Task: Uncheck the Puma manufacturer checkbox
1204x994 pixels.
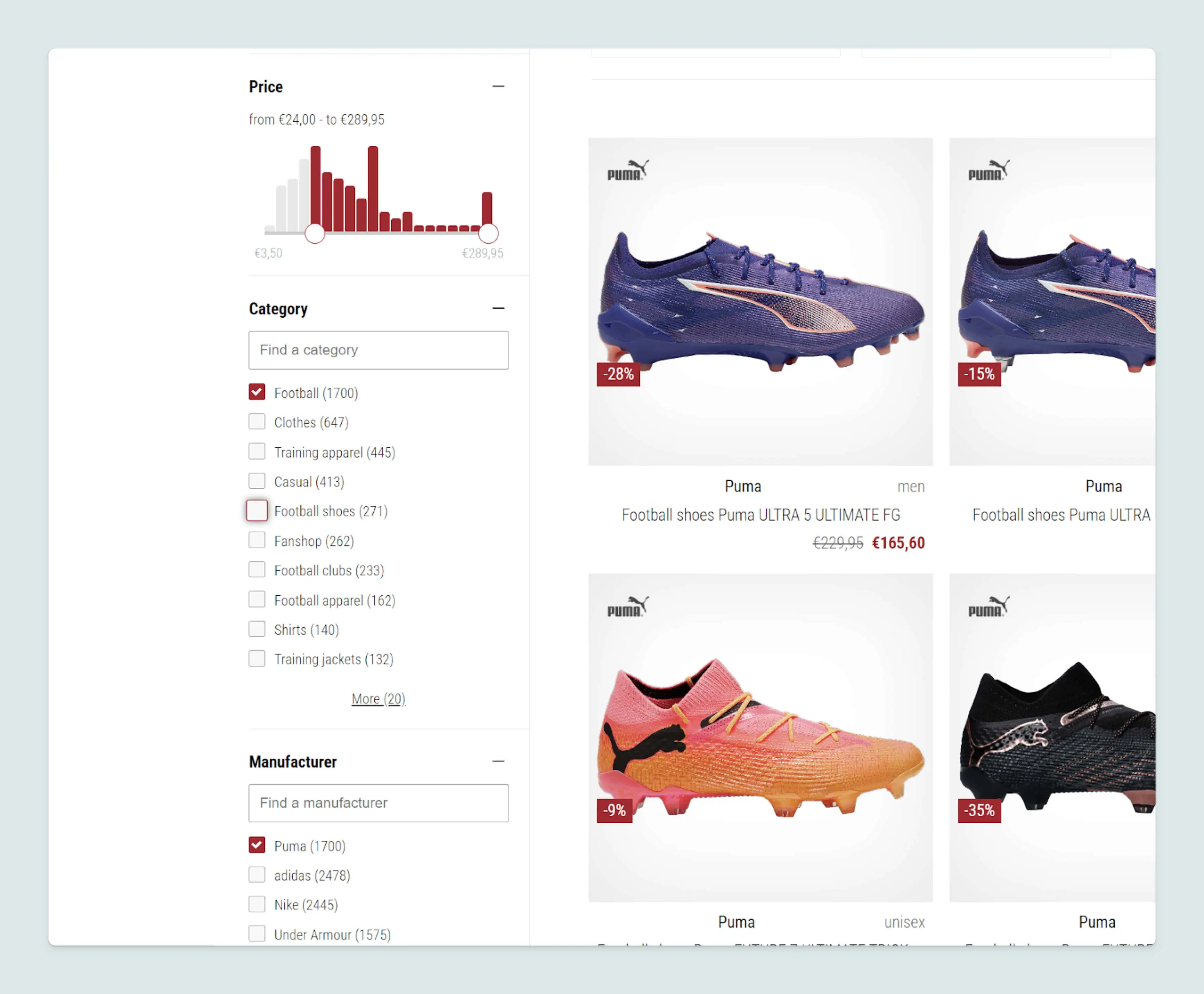Action: click(x=257, y=845)
